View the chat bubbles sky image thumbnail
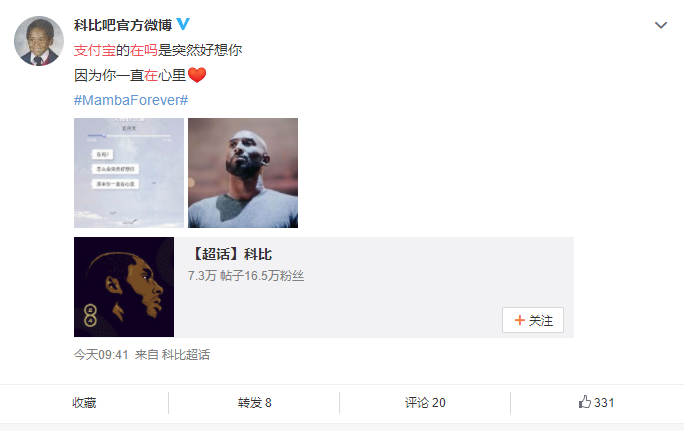Image resolution: width=684 pixels, height=431 pixels. [x=129, y=173]
